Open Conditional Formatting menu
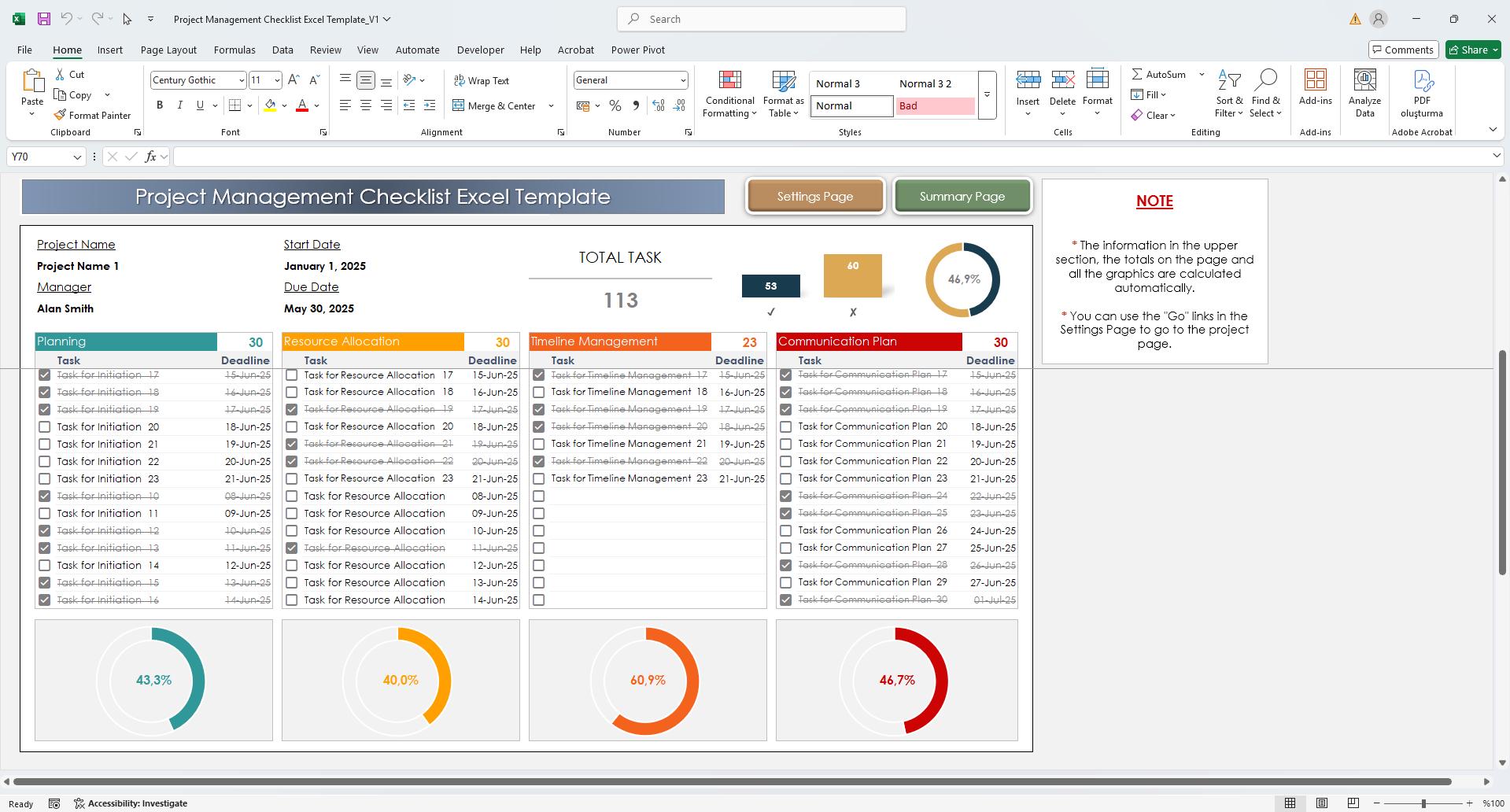This screenshot has height=812, width=1510. [730, 94]
